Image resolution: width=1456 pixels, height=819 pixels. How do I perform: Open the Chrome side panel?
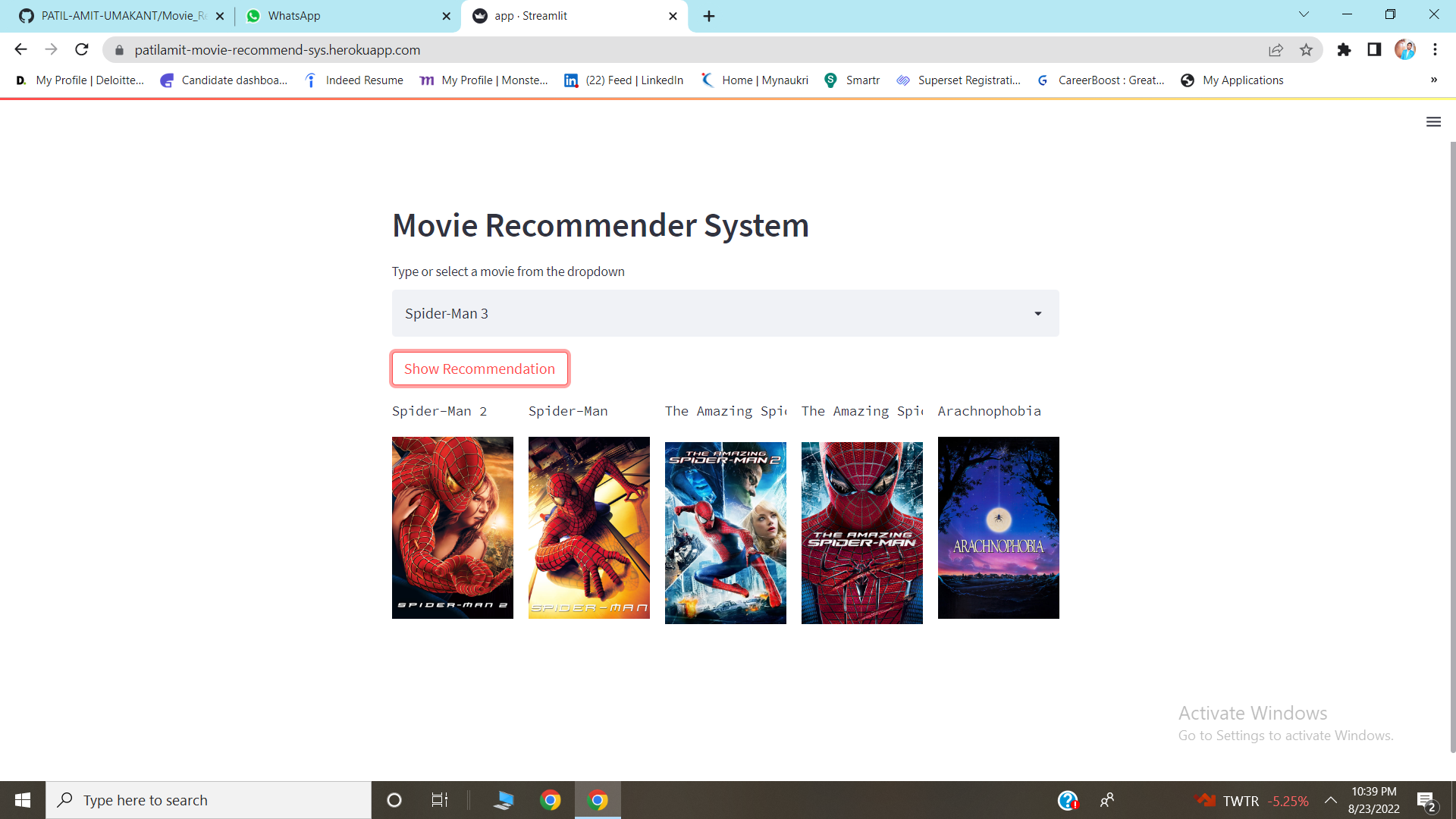(1374, 49)
